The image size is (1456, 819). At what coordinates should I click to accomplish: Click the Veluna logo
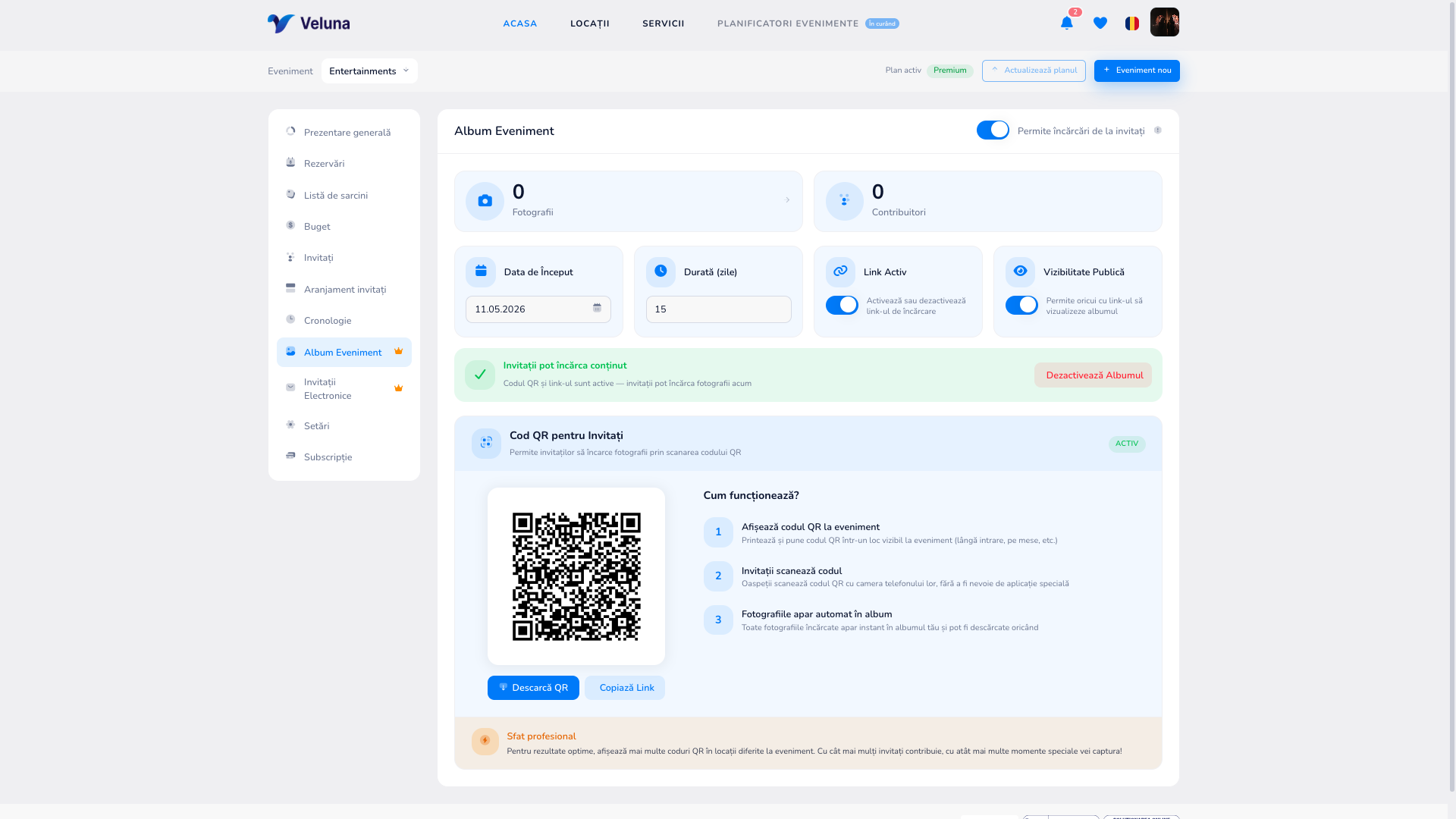pyautogui.click(x=309, y=24)
